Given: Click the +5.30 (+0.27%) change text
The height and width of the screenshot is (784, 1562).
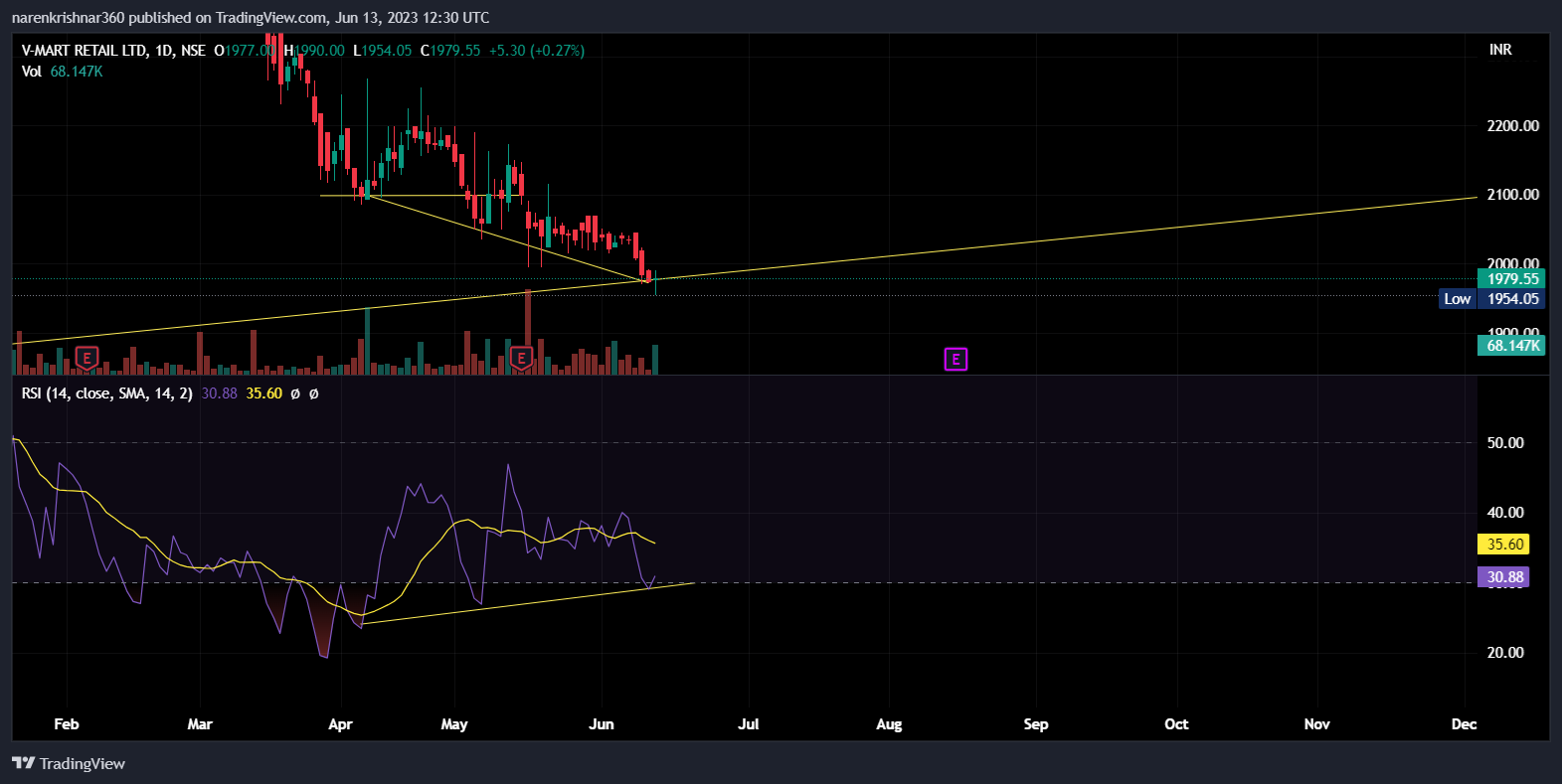Looking at the screenshot, I should pos(537,50).
